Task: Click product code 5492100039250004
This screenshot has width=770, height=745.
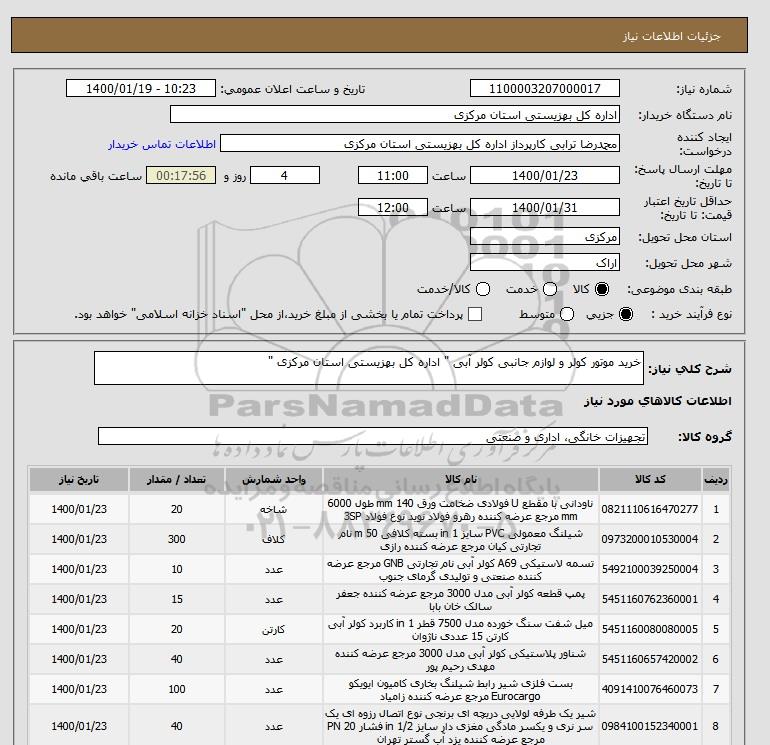Action: (650, 569)
